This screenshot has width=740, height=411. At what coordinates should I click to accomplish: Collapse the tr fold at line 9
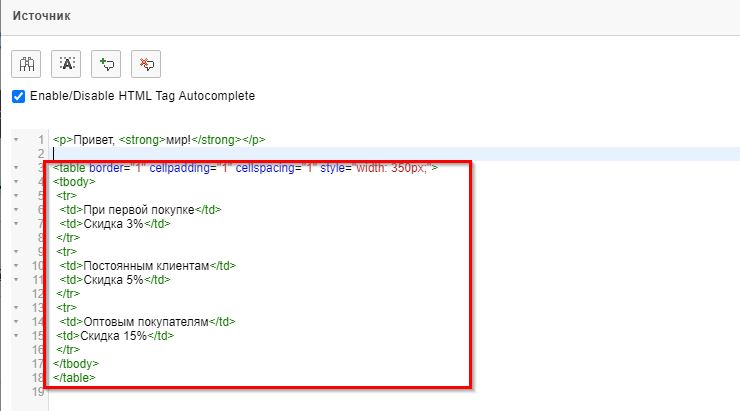tap(16, 252)
